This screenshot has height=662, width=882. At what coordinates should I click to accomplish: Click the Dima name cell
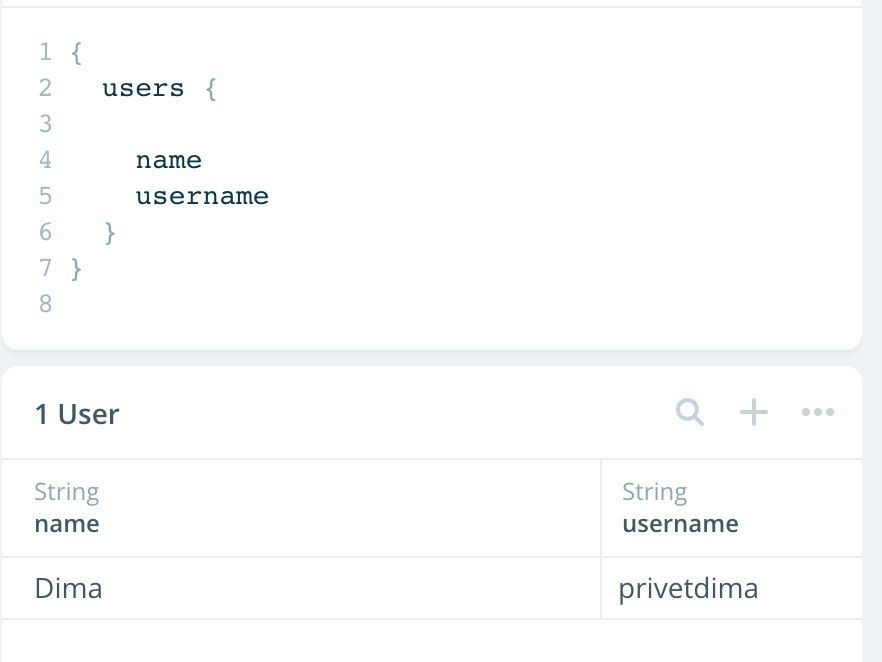coord(301,588)
